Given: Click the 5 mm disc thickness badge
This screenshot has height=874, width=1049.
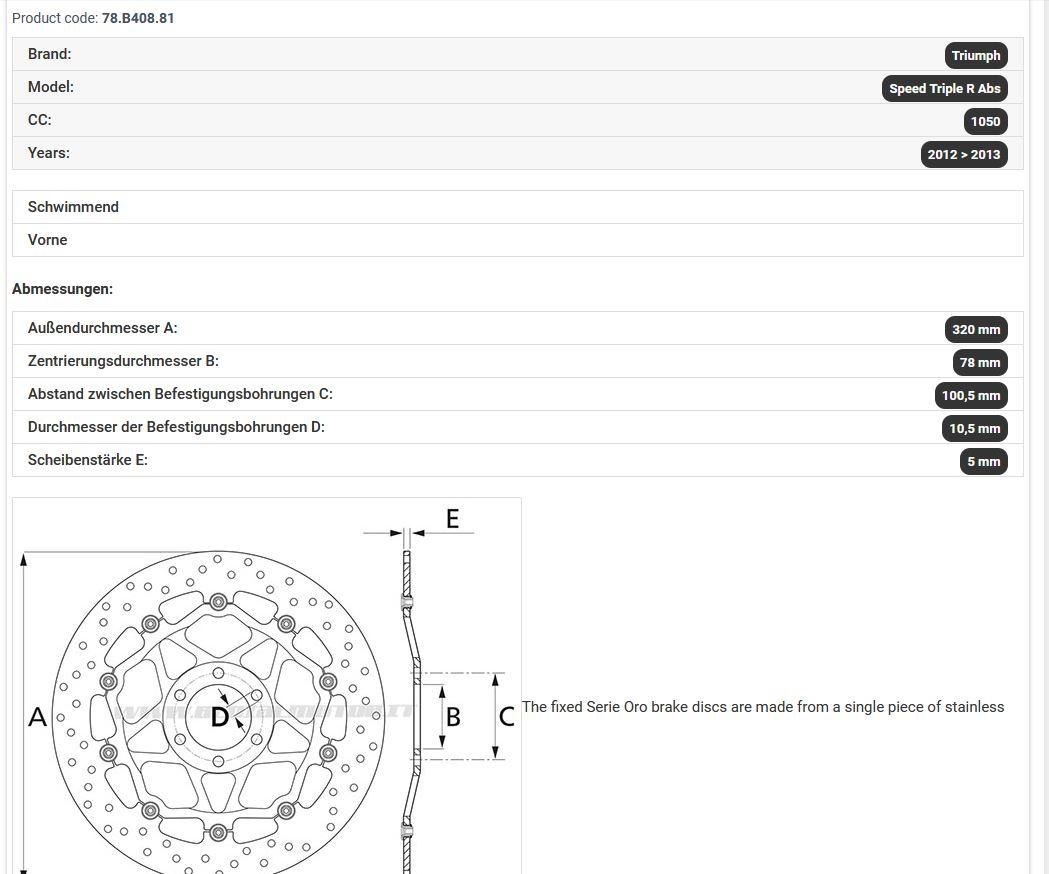Looking at the screenshot, I should click(x=983, y=461).
